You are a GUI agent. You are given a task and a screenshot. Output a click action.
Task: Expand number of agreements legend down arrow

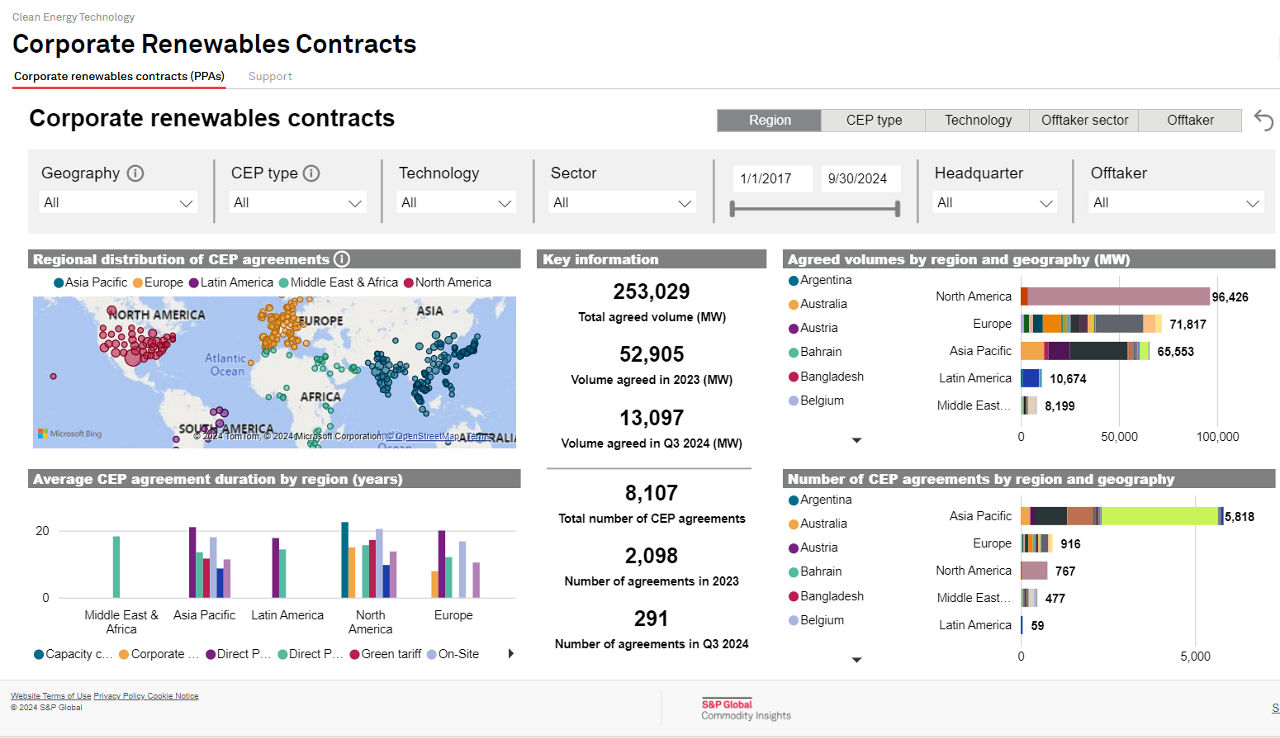(856, 660)
